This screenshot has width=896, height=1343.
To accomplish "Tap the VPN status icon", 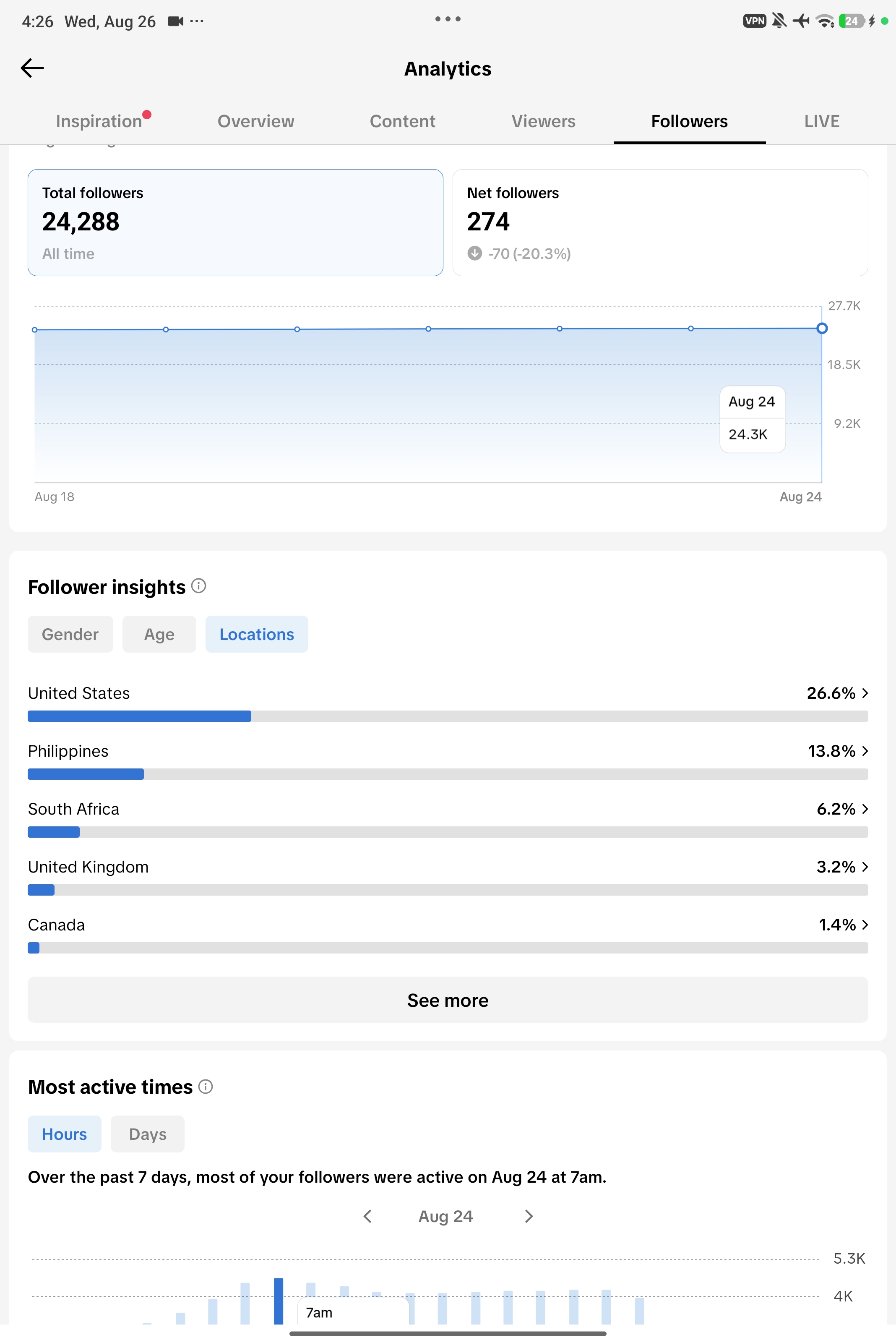I will [754, 21].
